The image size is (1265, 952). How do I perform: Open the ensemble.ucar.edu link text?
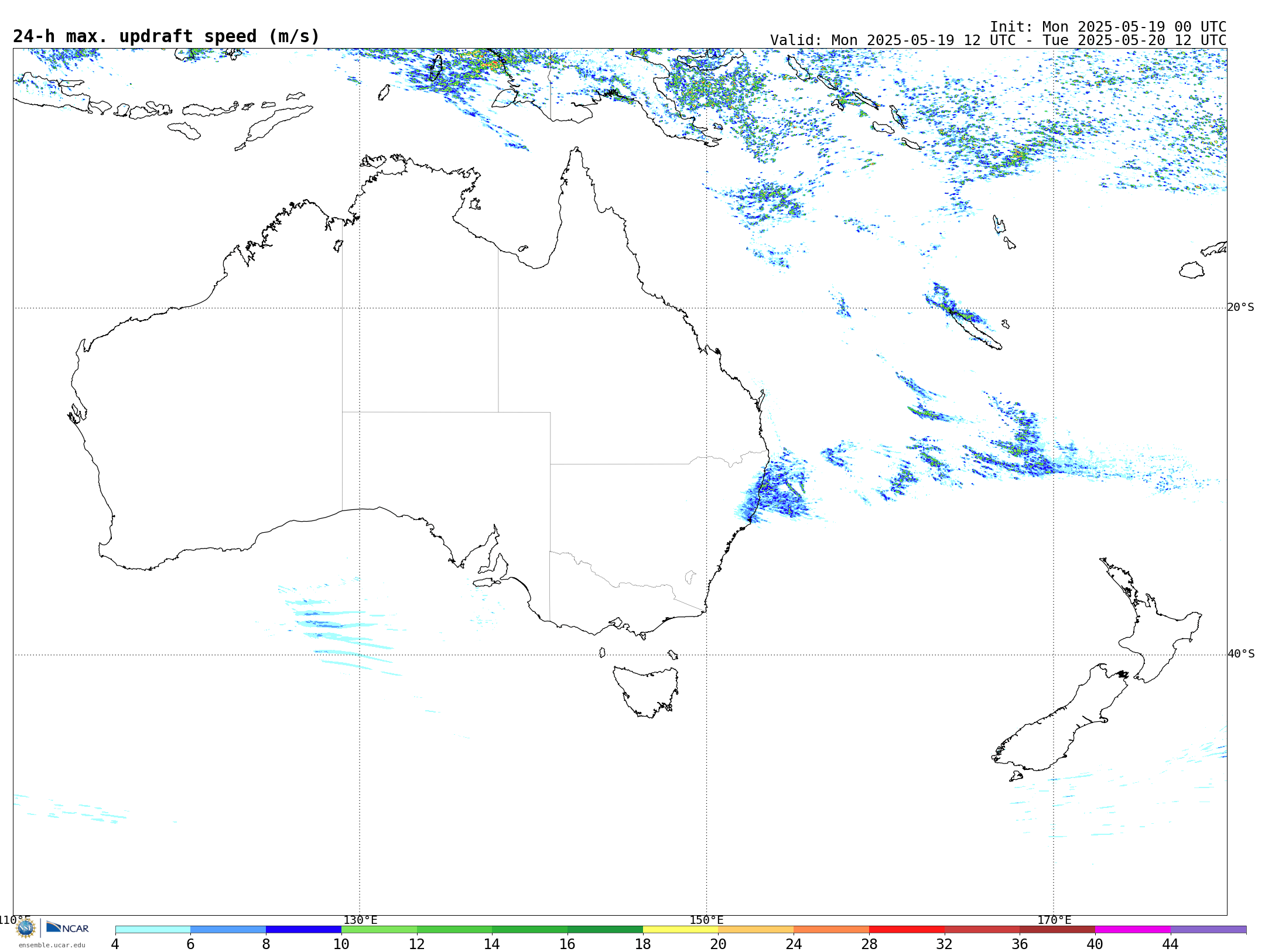point(52,945)
